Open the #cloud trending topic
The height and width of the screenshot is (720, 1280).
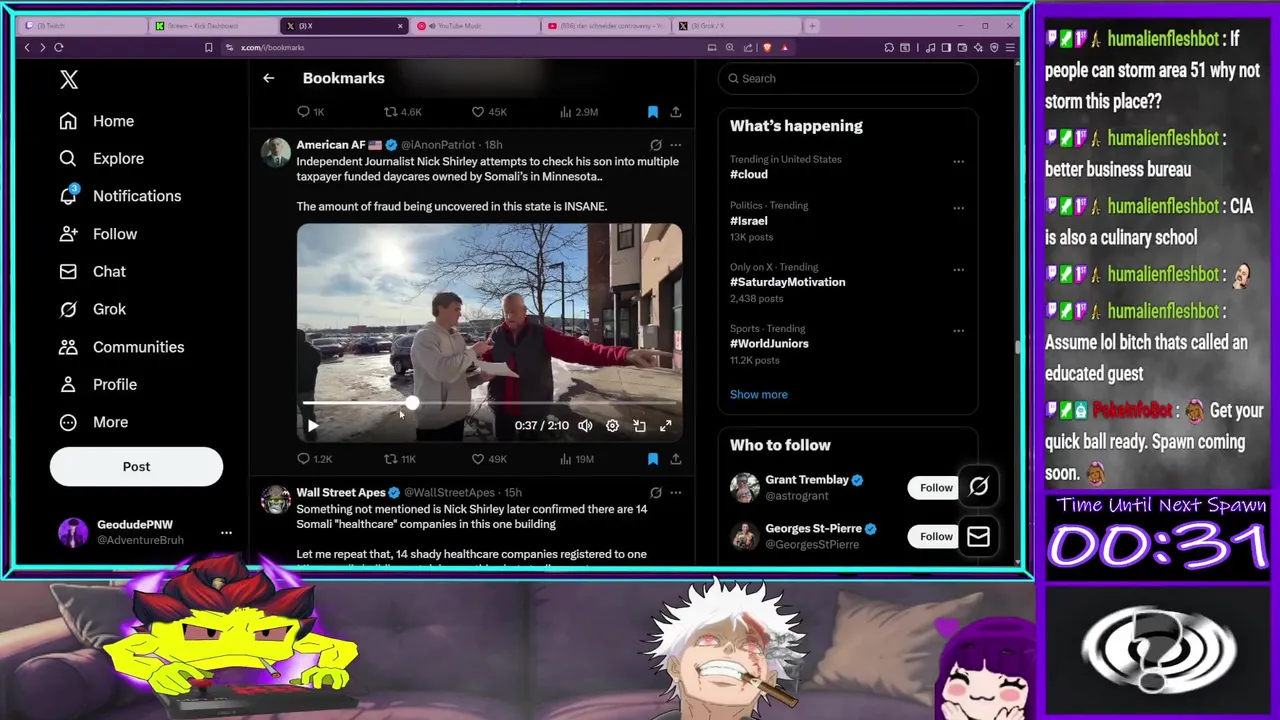tap(748, 174)
